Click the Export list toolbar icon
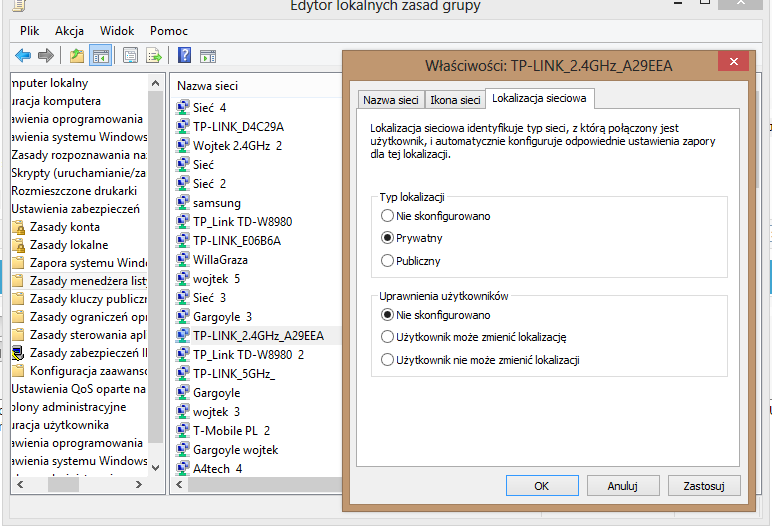The height and width of the screenshot is (527, 772). coord(154,55)
